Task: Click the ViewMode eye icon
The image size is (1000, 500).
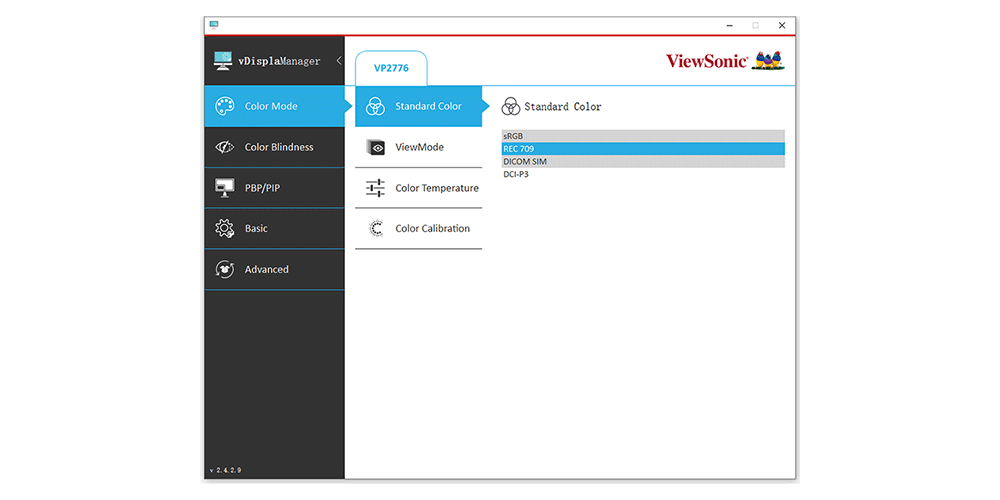Action: (376, 147)
